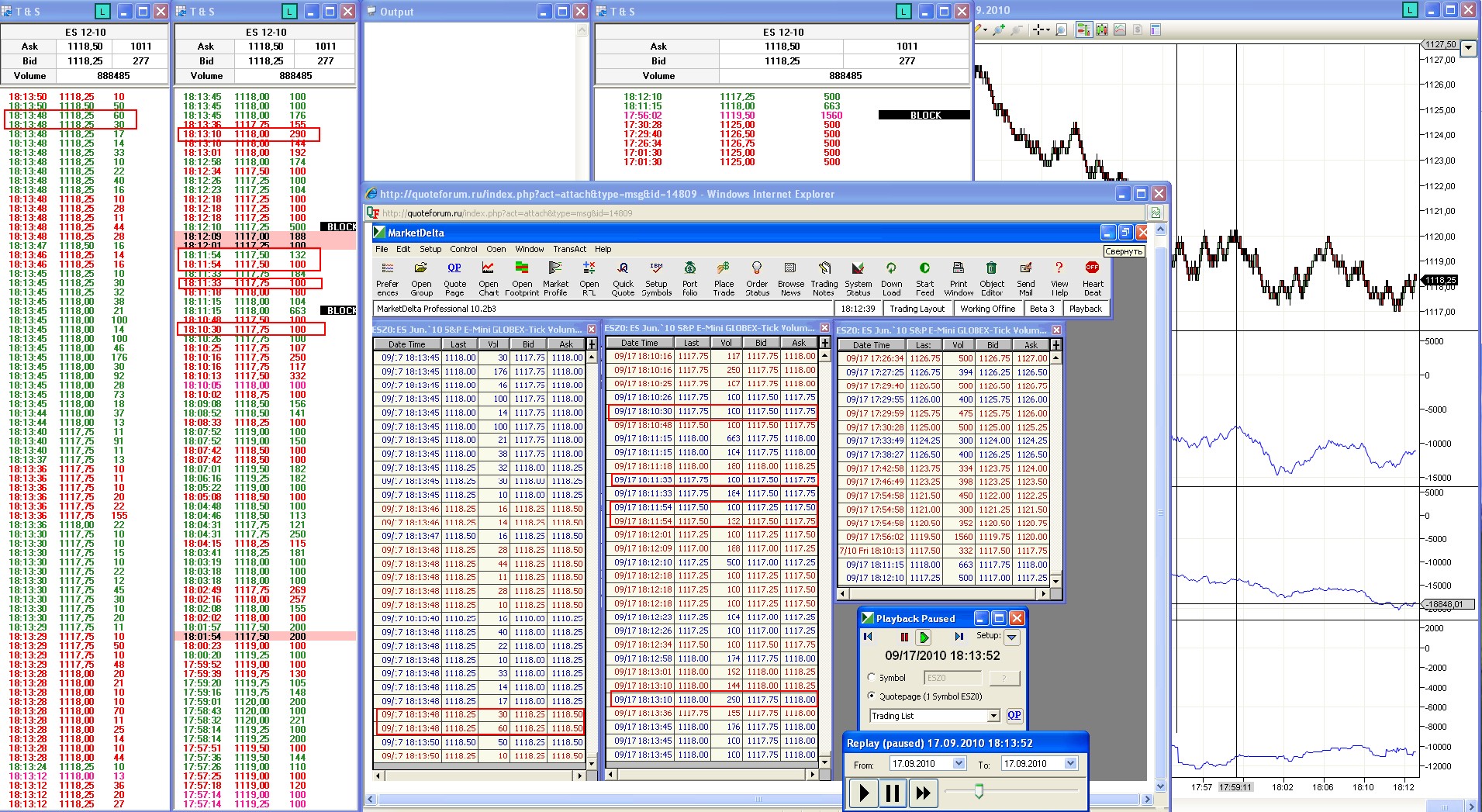The image size is (1482, 812).
Task: Open the Setup dropdown in Playback window
Action: pyautogui.click(x=1011, y=637)
